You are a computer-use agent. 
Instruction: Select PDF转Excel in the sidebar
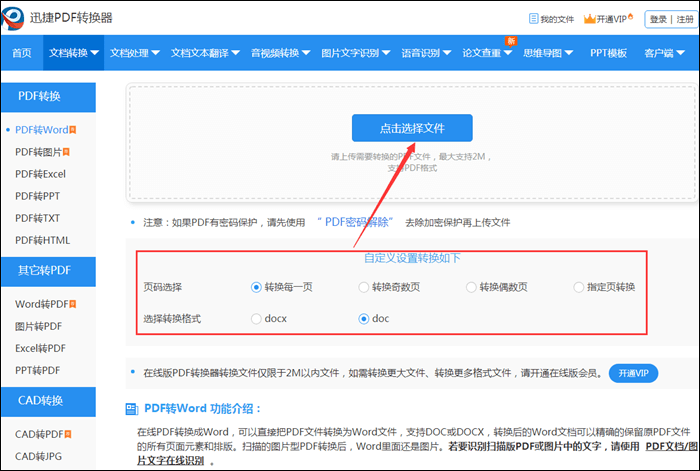[x=41, y=174]
